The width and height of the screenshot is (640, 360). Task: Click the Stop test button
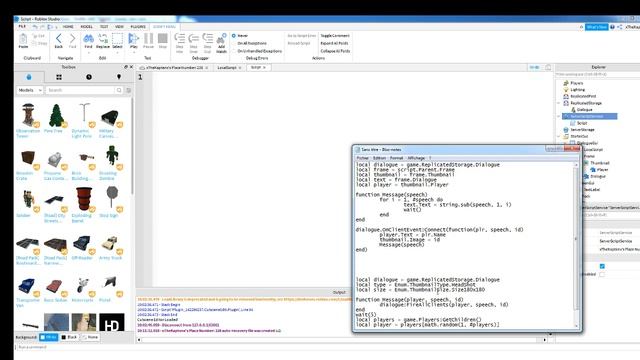click(162, 39)
